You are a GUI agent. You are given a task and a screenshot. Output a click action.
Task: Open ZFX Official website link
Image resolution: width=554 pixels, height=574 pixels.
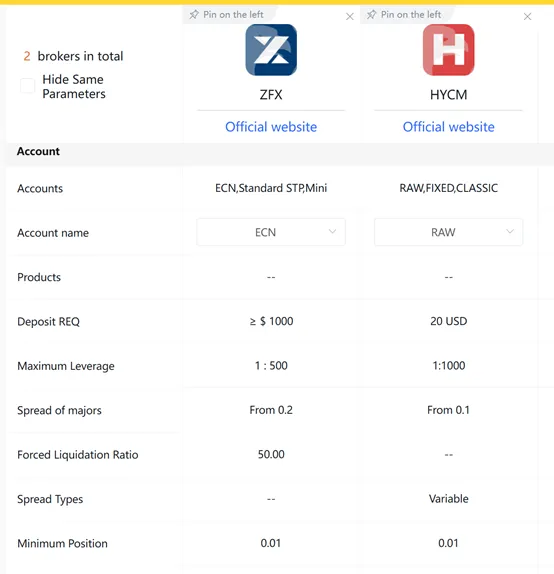click(x=271, y=127)
